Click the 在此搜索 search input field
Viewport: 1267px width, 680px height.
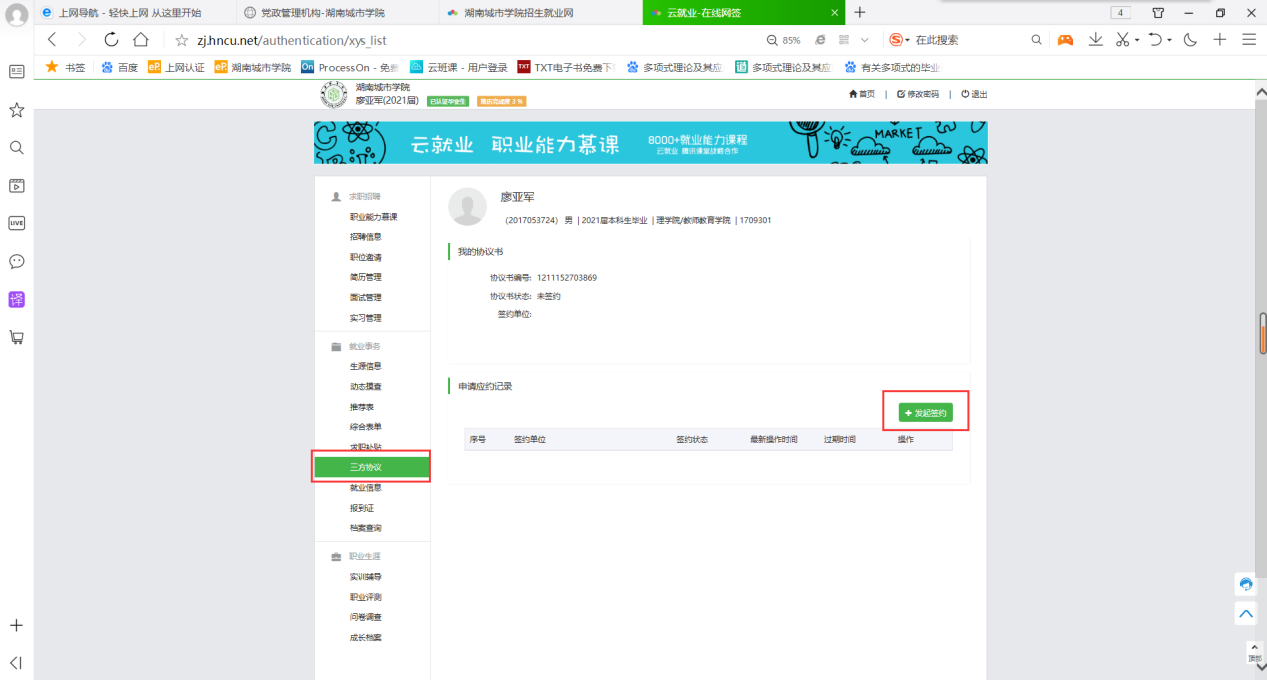(x=965, y=40)
